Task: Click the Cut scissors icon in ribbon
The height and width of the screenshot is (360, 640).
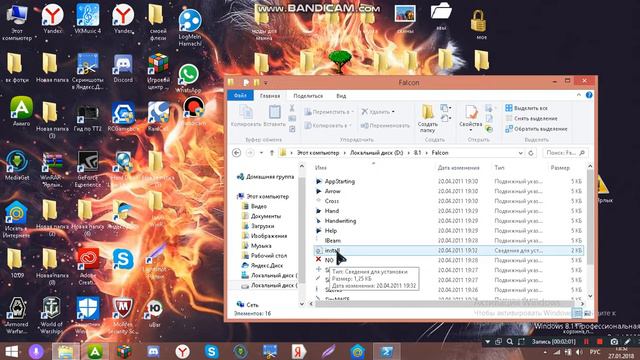Action: pyautogui.click(x=292, y=108)
